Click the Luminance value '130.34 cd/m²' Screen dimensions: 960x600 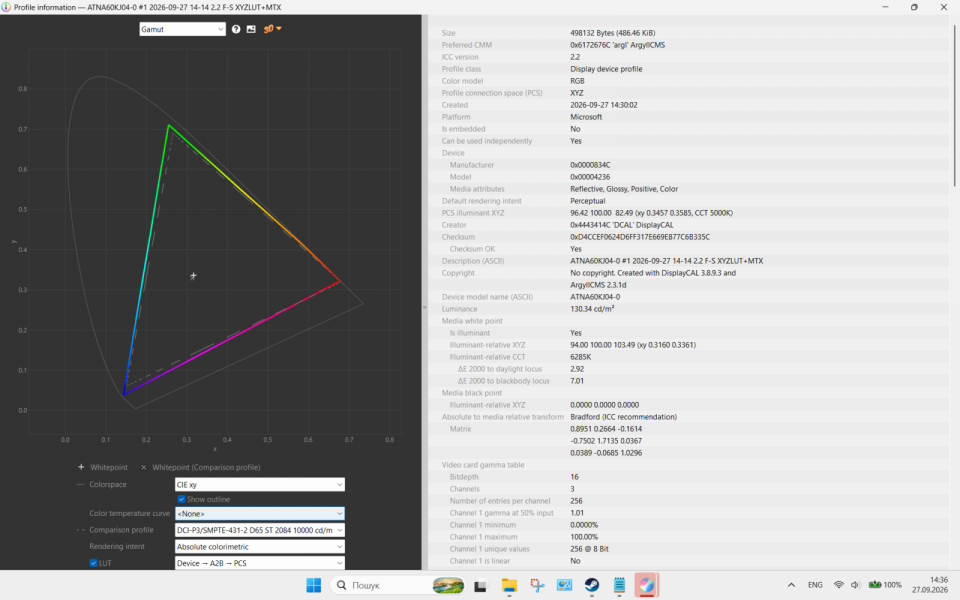[x=592, y=309]
